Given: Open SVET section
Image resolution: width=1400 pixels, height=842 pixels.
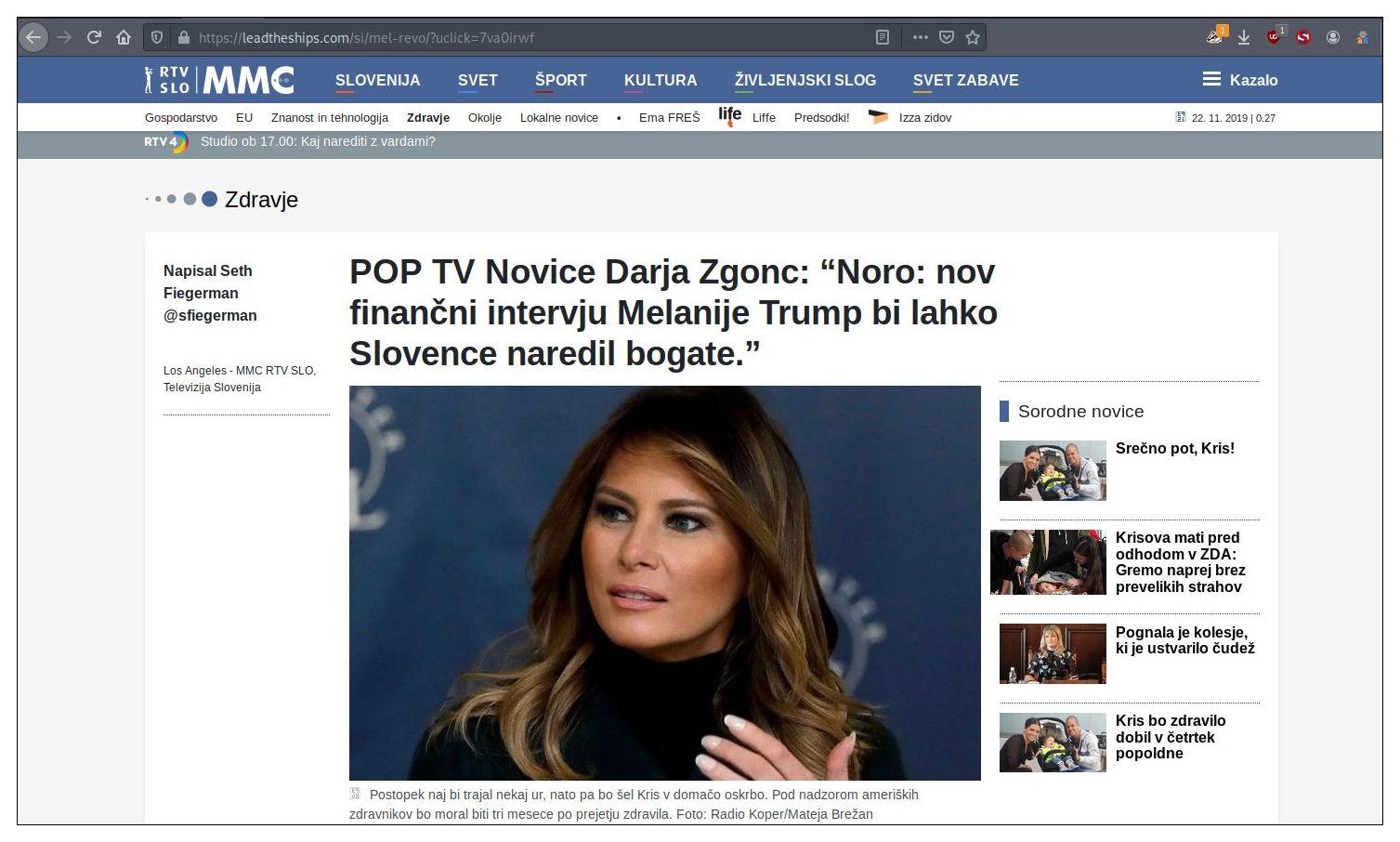Looking at the screenshot, I should click(x=478, y=80).
